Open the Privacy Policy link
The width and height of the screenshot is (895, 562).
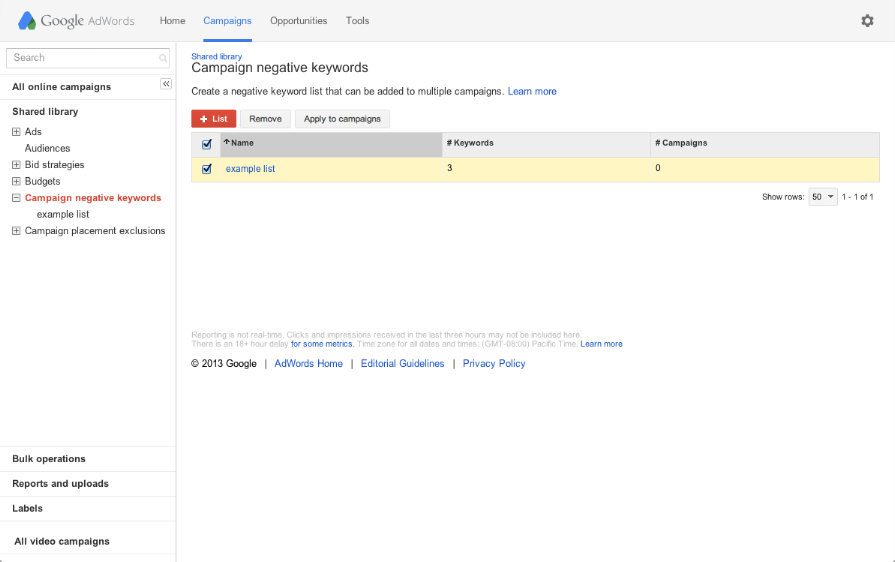pos(494,363)
